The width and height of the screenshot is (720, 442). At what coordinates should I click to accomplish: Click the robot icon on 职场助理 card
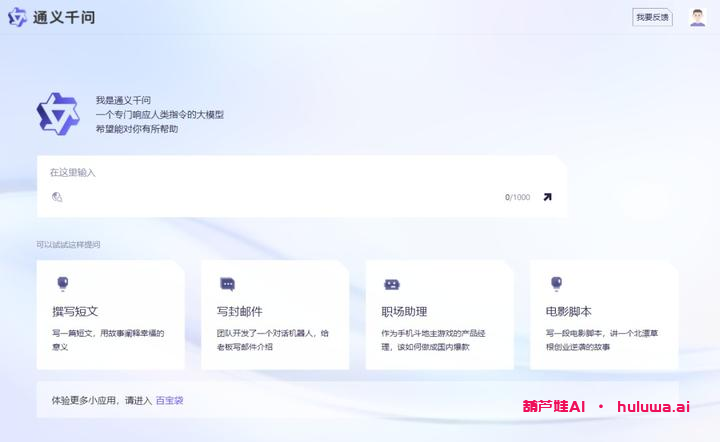(392, 284)
